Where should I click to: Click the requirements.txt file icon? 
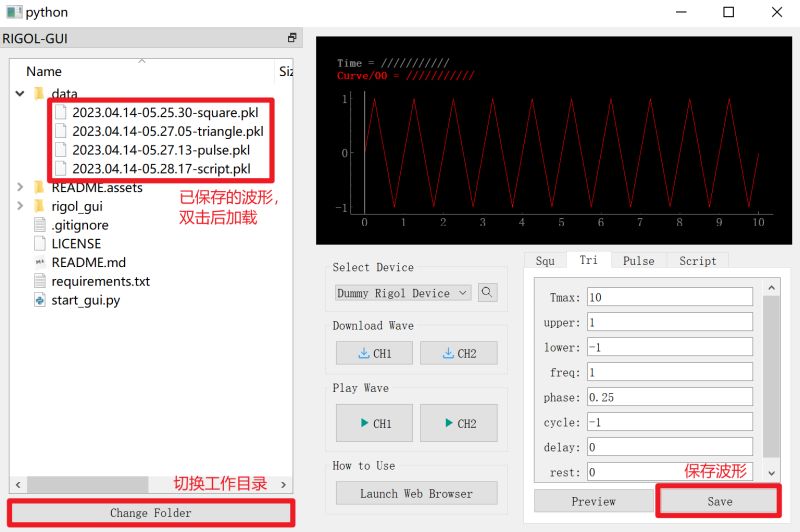[40, 281]
